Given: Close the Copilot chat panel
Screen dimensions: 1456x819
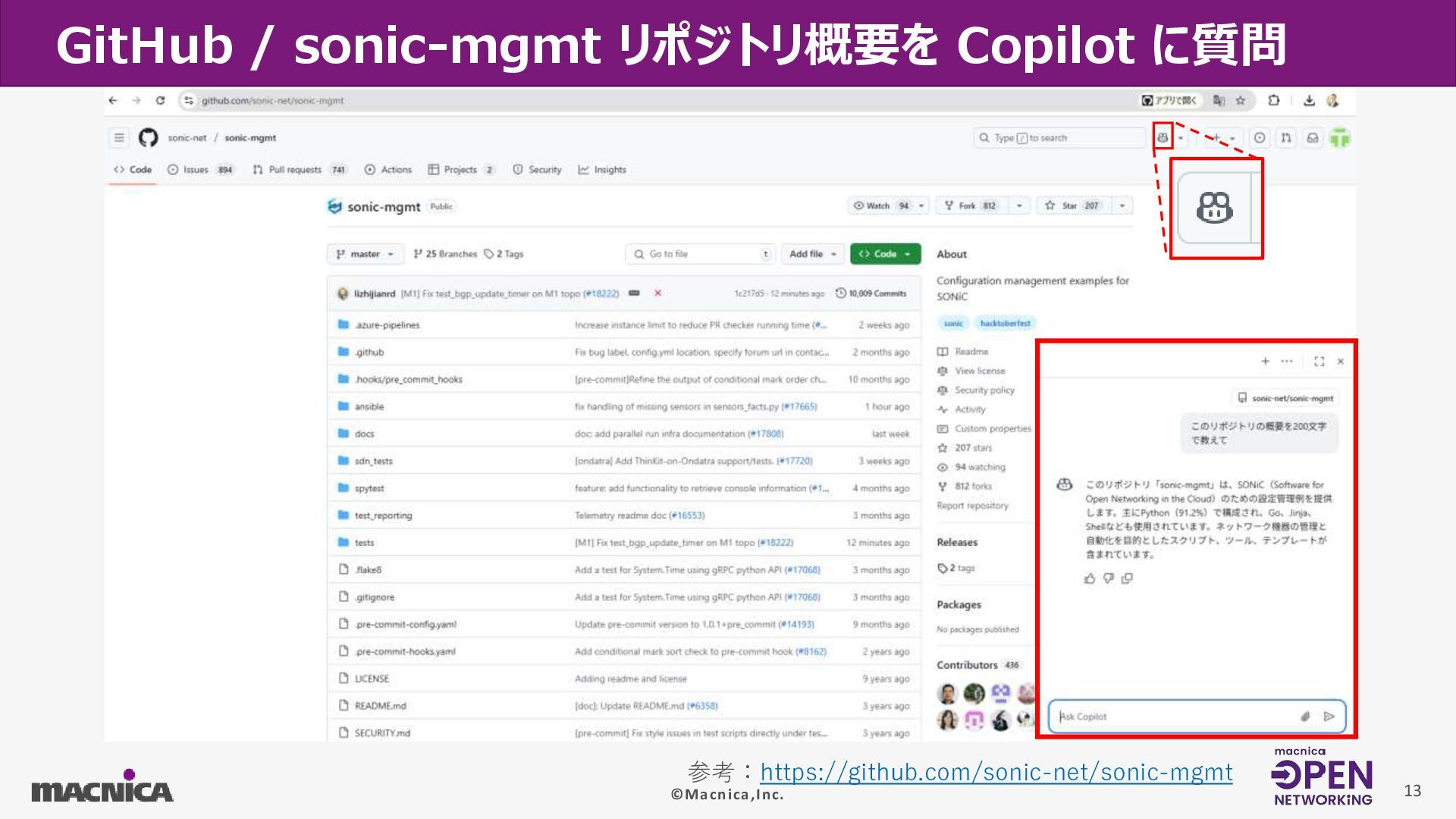Looking at the screenshot, I should click(1340, 362).
